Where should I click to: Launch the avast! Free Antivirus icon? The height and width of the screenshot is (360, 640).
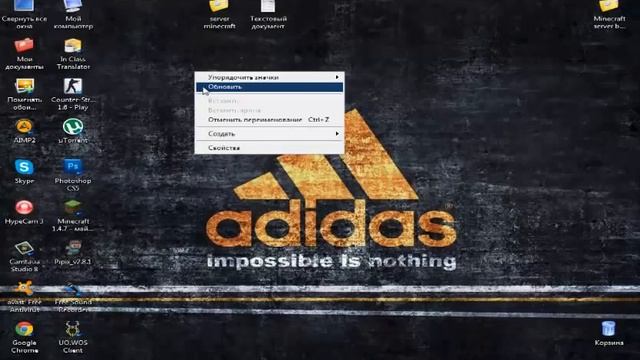(24, 289)
